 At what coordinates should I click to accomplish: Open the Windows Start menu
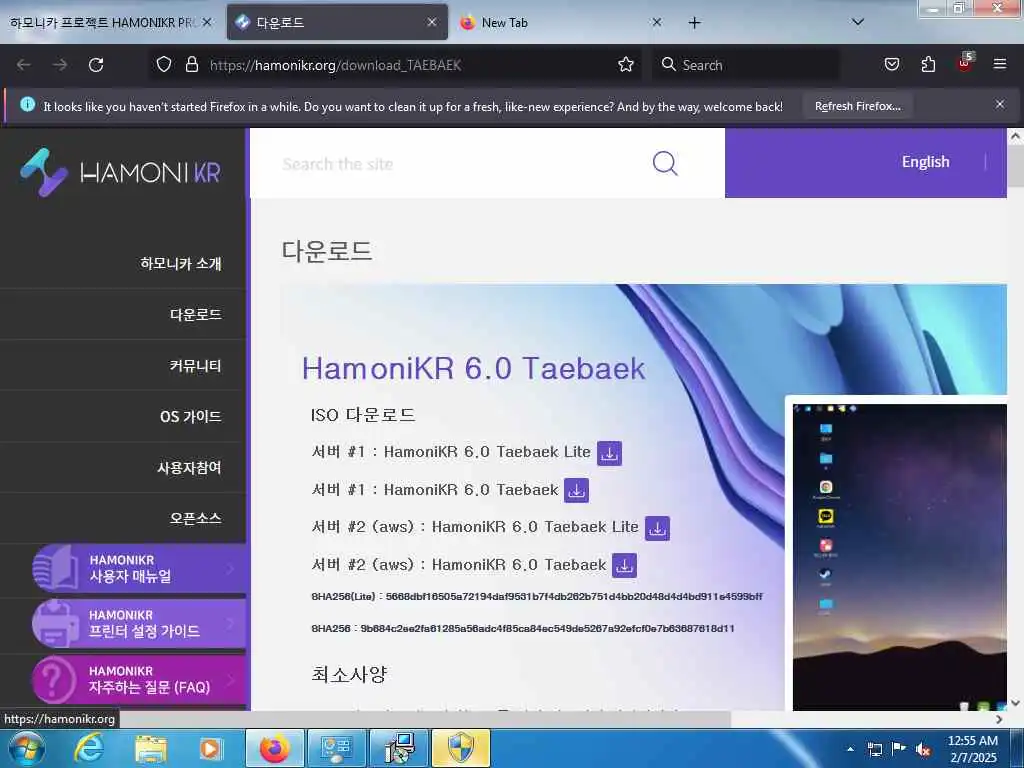coord(27,748)
